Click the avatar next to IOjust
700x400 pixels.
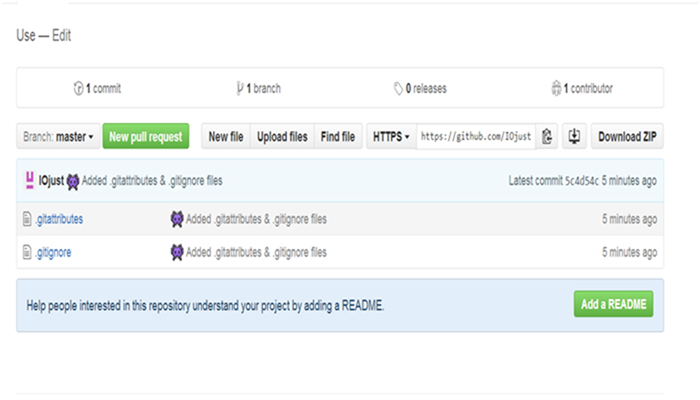(29, 180)
